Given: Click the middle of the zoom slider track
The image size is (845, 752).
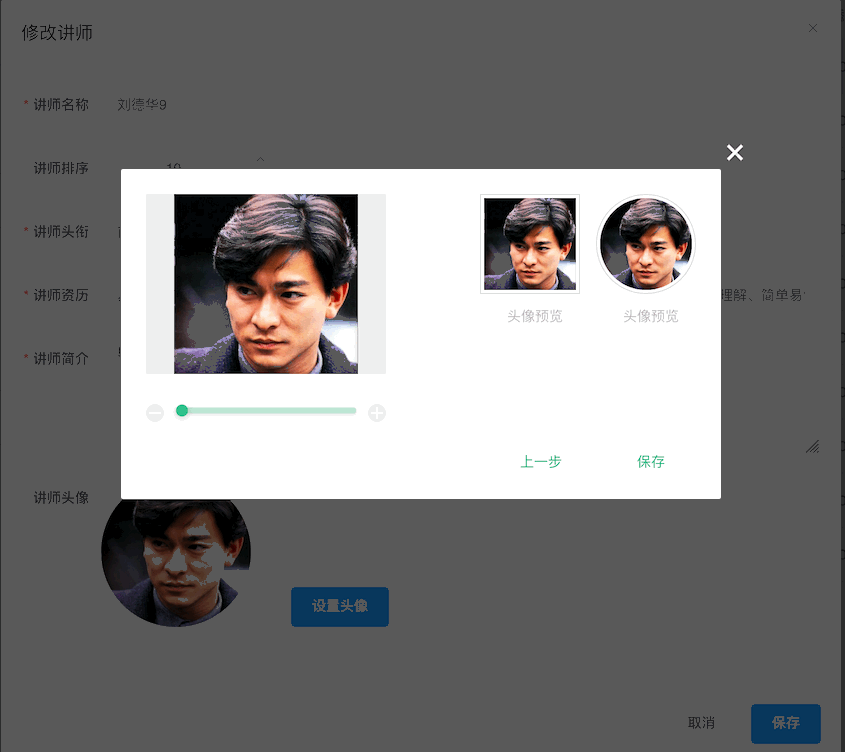Looking at the screenshot, I should 266,411.
